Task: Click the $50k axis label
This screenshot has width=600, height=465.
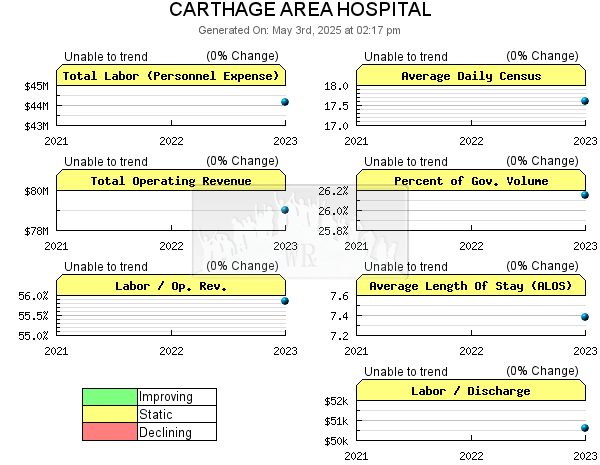Action: (336, 441)
